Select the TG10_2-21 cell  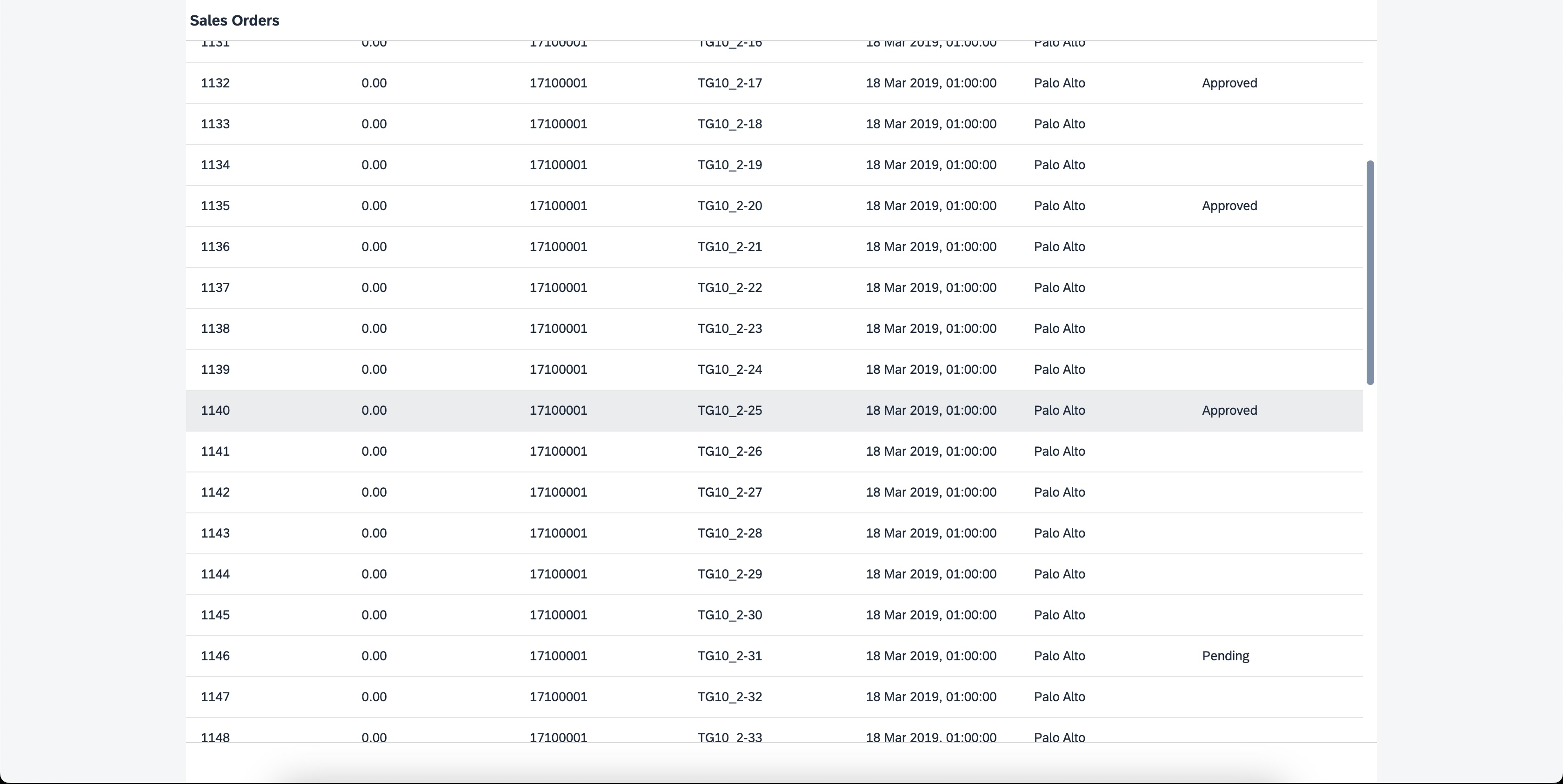[x=729, y=247]
